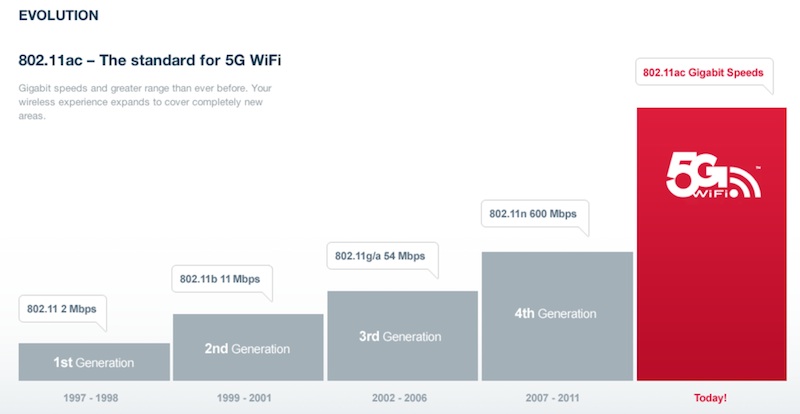Click the Gigabit speeds description paragraph
Image resolution: width=800 pixels, height=414 pixels.
[145, 102]
